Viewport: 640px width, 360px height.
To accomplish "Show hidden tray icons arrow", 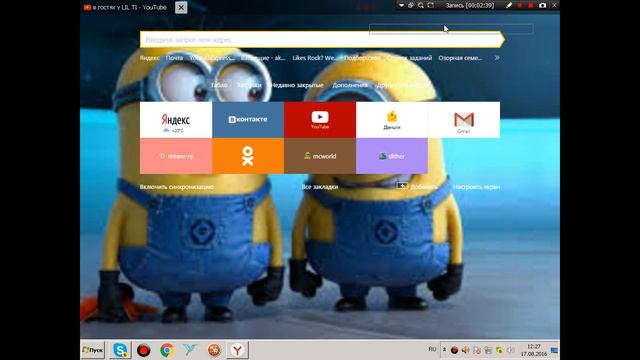I will click(x=444, y=350).
